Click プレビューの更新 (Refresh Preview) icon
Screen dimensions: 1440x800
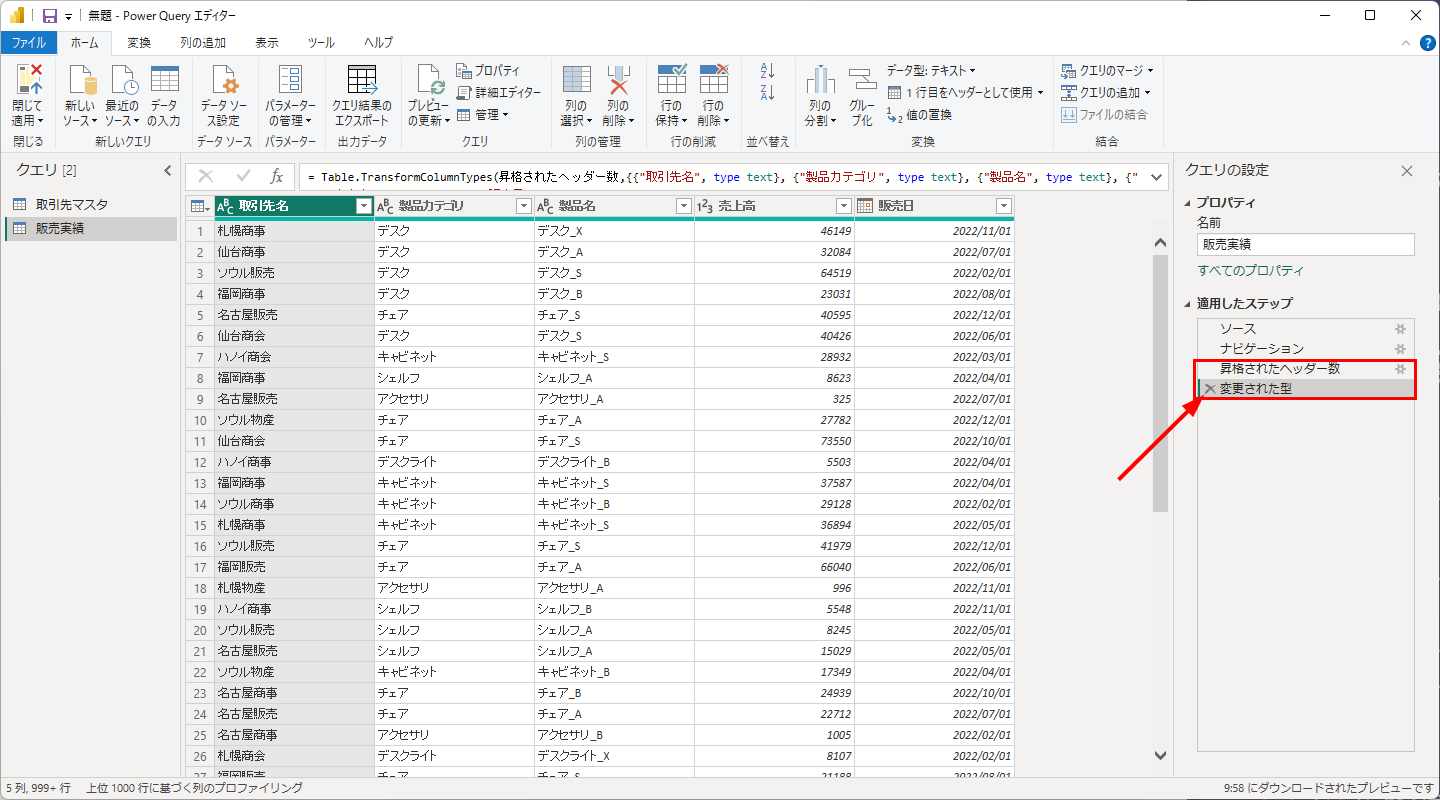coord(430,79)
